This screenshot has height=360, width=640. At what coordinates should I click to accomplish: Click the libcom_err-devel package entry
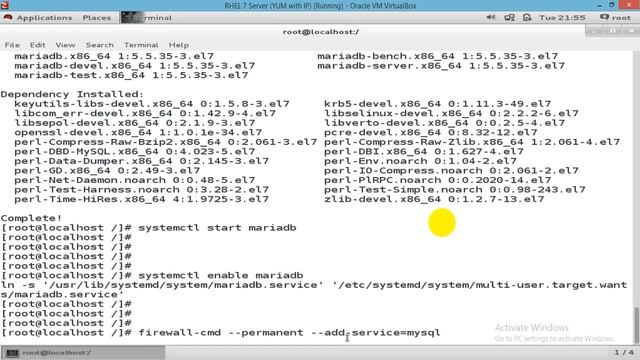[x=145, y=113]
